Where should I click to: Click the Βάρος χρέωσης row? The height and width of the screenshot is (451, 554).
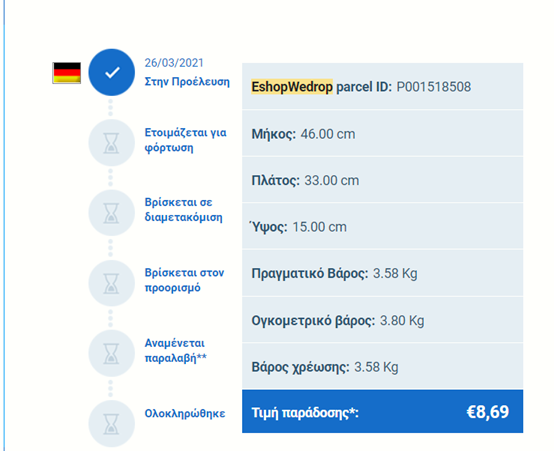[383, 367]
